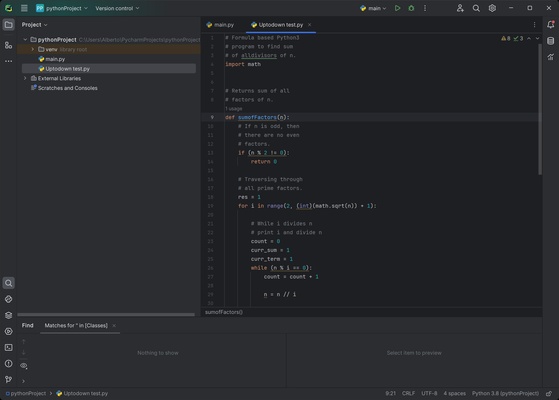Open the pythonProject project dropdown

(x=62, y=8)
